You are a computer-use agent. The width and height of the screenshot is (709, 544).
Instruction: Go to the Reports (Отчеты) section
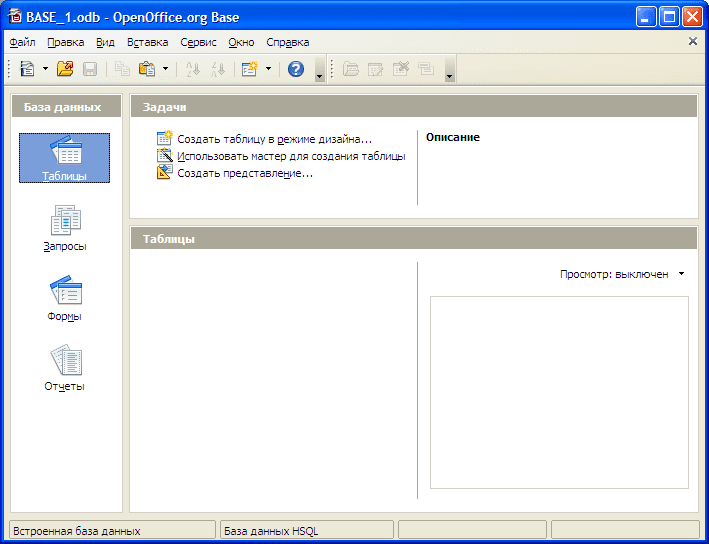65,368
